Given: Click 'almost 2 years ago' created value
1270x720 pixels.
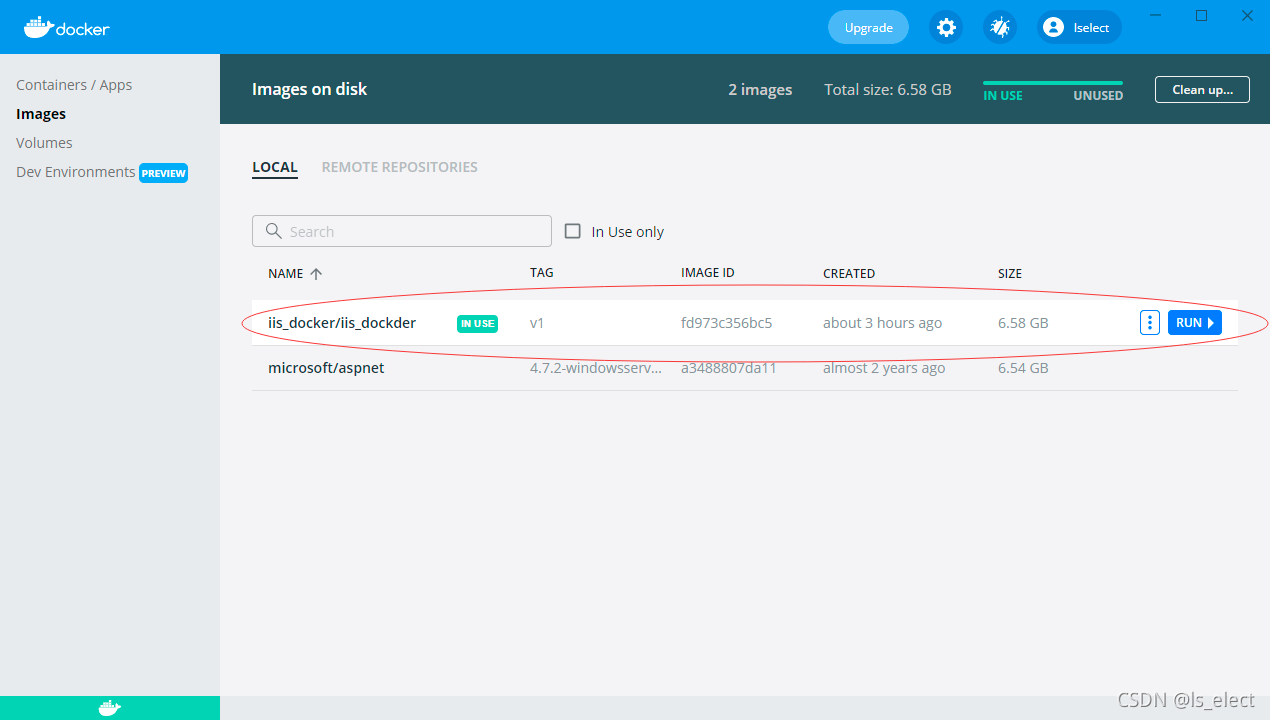Looking at the screenshot, I should click(884, 368).
